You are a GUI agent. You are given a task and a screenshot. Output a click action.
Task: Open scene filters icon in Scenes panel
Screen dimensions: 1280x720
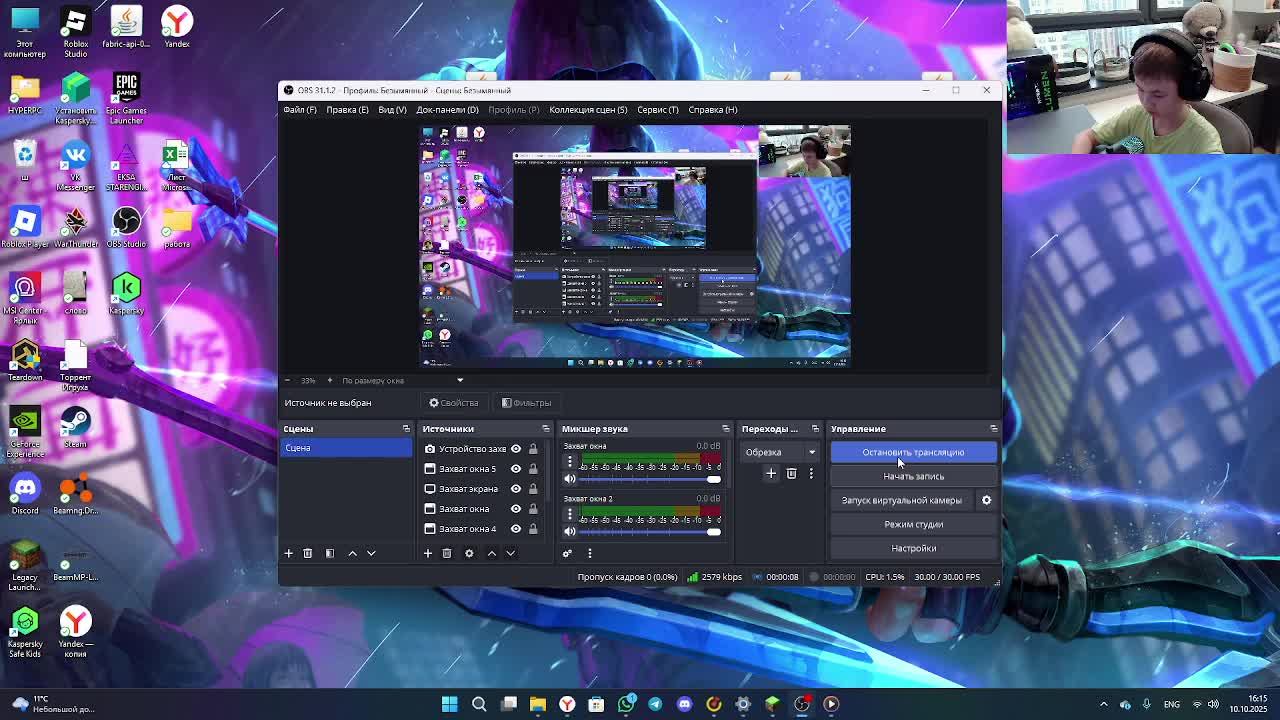(329, 553)
